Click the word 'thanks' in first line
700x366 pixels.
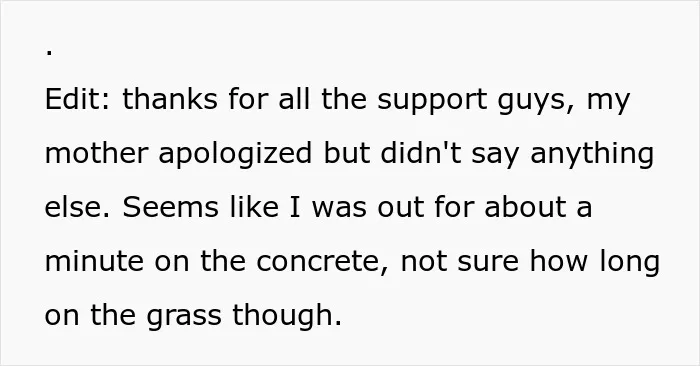tap(170, 99)
